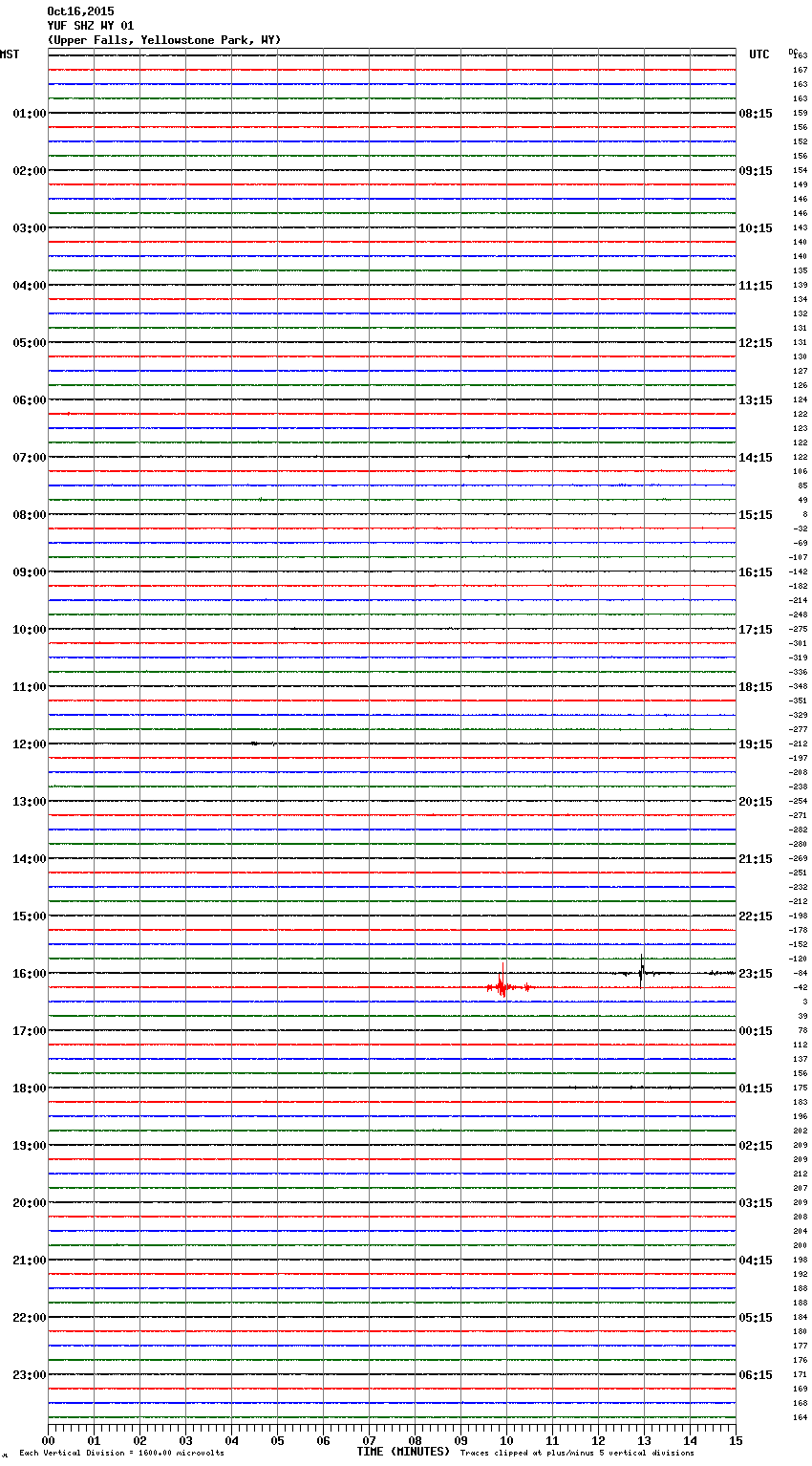Click the 07 minute label on bottom axis
This screenshot has width=812, height=1466.
pos(369,1440)
